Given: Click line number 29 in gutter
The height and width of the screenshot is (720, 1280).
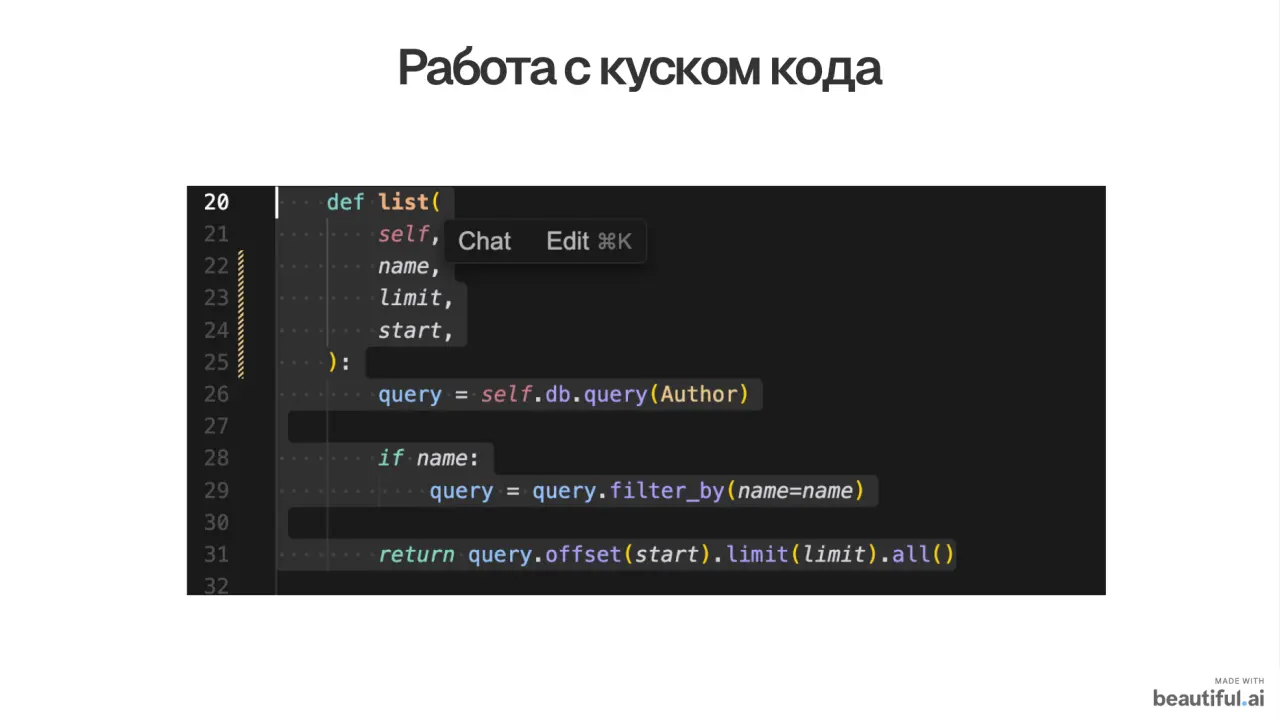Looking at the screenshot, I should 216,490.
